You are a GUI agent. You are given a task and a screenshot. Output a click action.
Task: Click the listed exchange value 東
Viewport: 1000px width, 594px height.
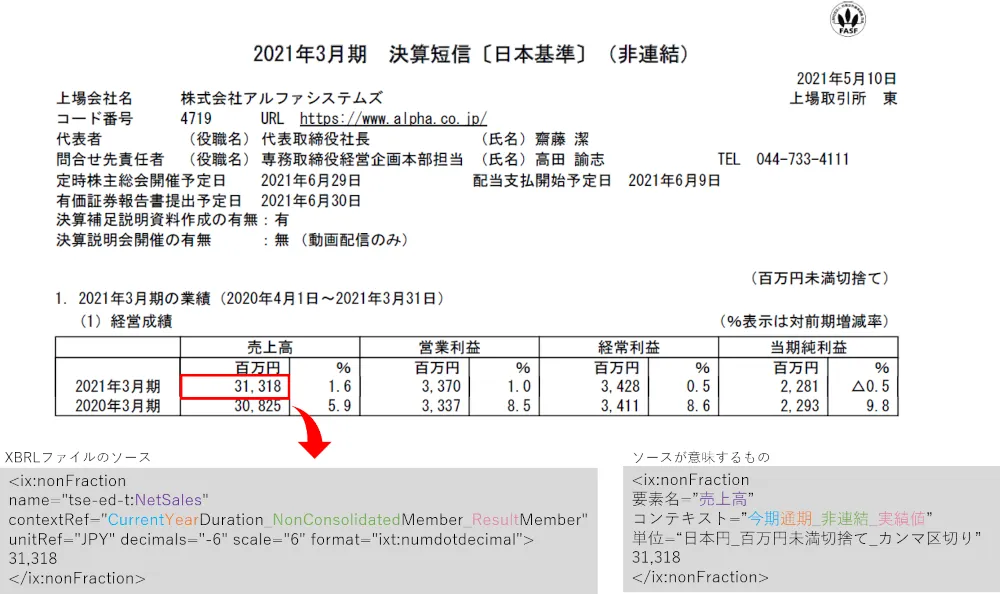point(890,98)
